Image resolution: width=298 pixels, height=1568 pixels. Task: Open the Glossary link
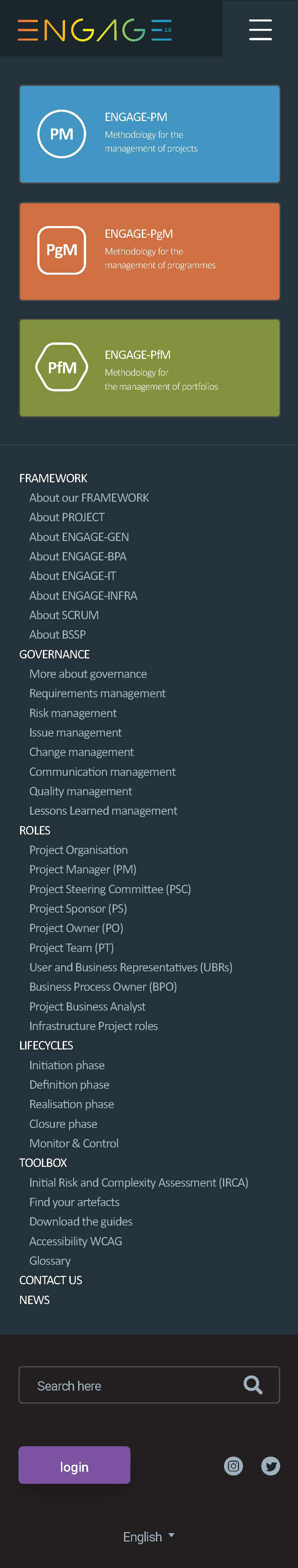[x=50, y=1260]
